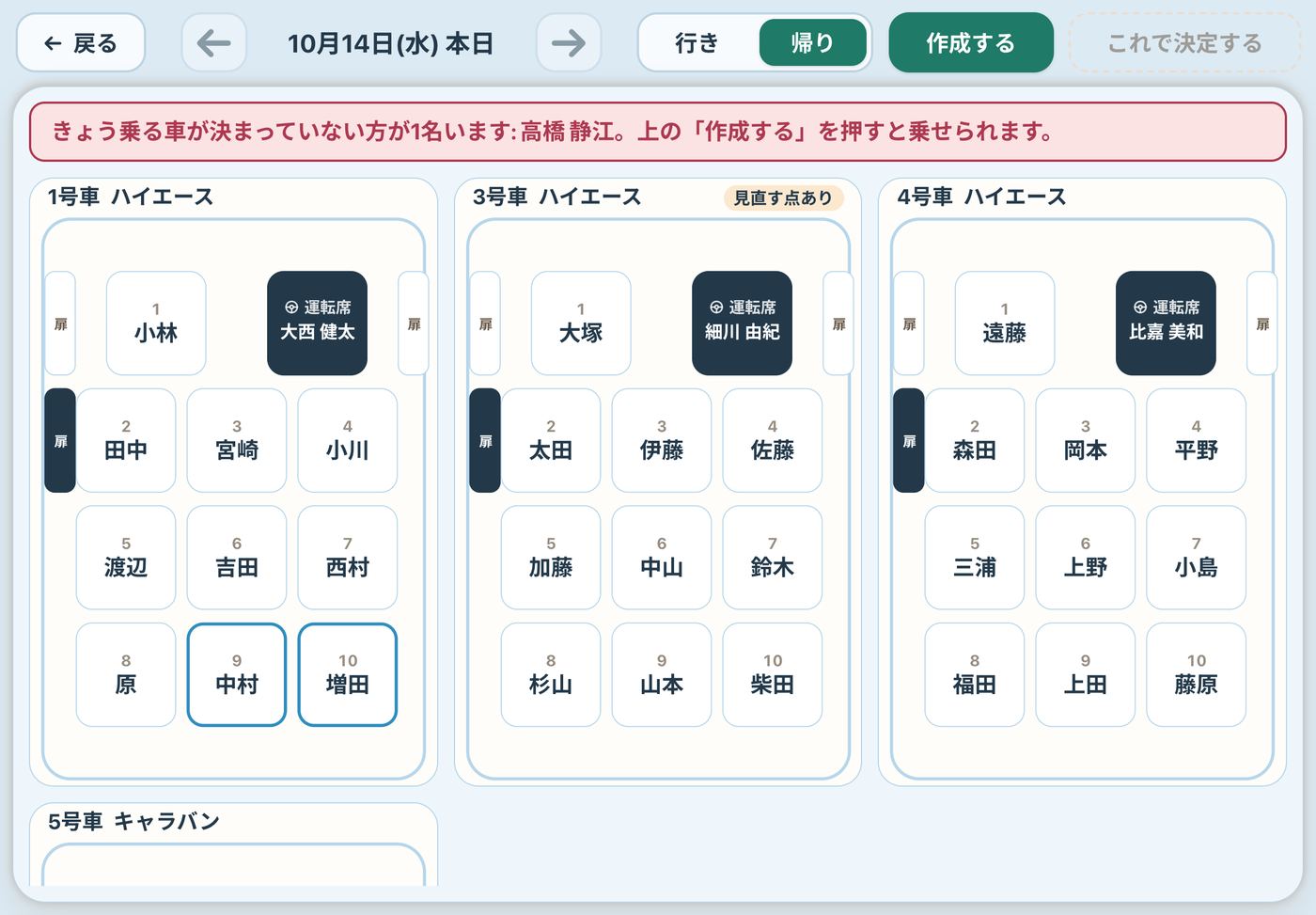Screen dimensions: 1316x915
Task: Select seat 吉田 in car 1
Action: (x=237, y=558)
